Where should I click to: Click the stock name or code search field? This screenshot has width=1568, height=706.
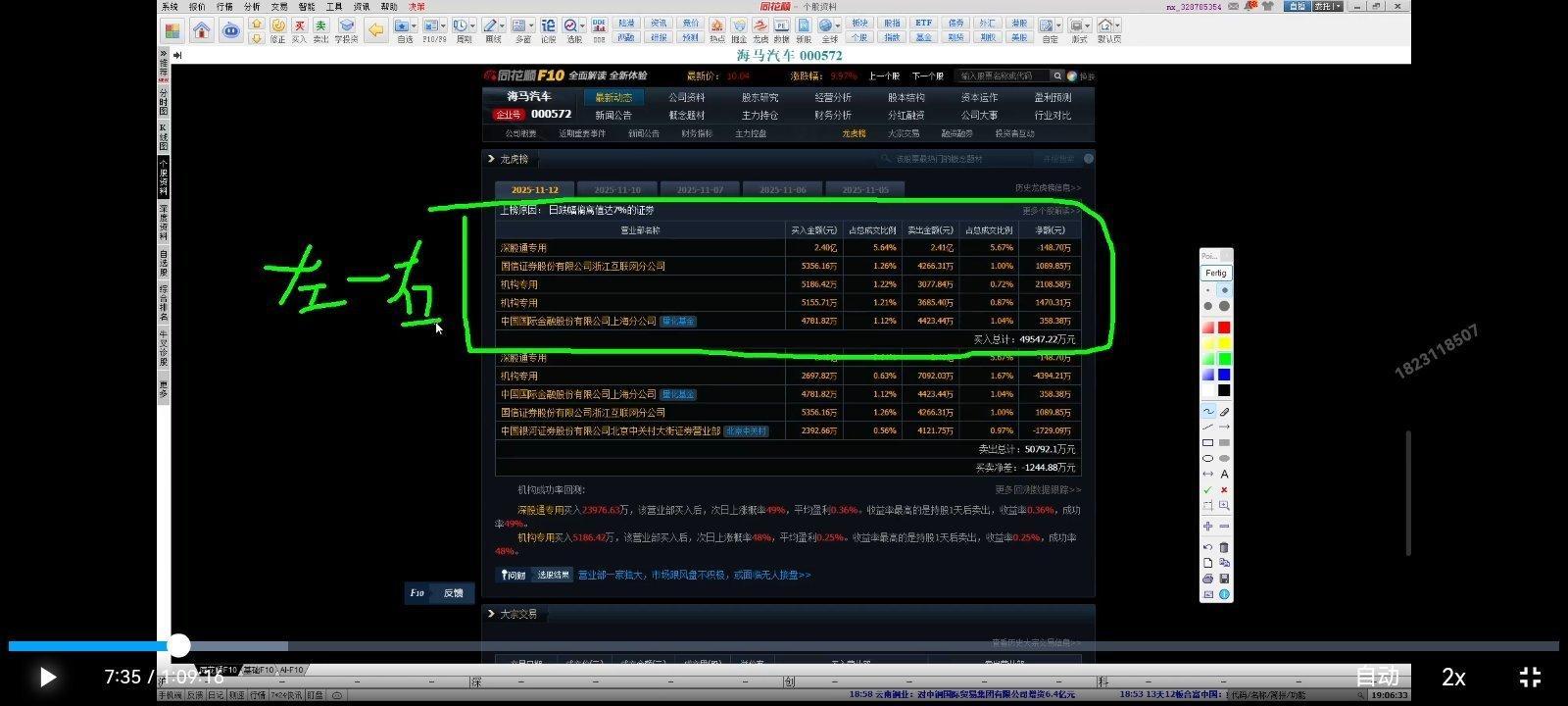tap(1002, 76)
